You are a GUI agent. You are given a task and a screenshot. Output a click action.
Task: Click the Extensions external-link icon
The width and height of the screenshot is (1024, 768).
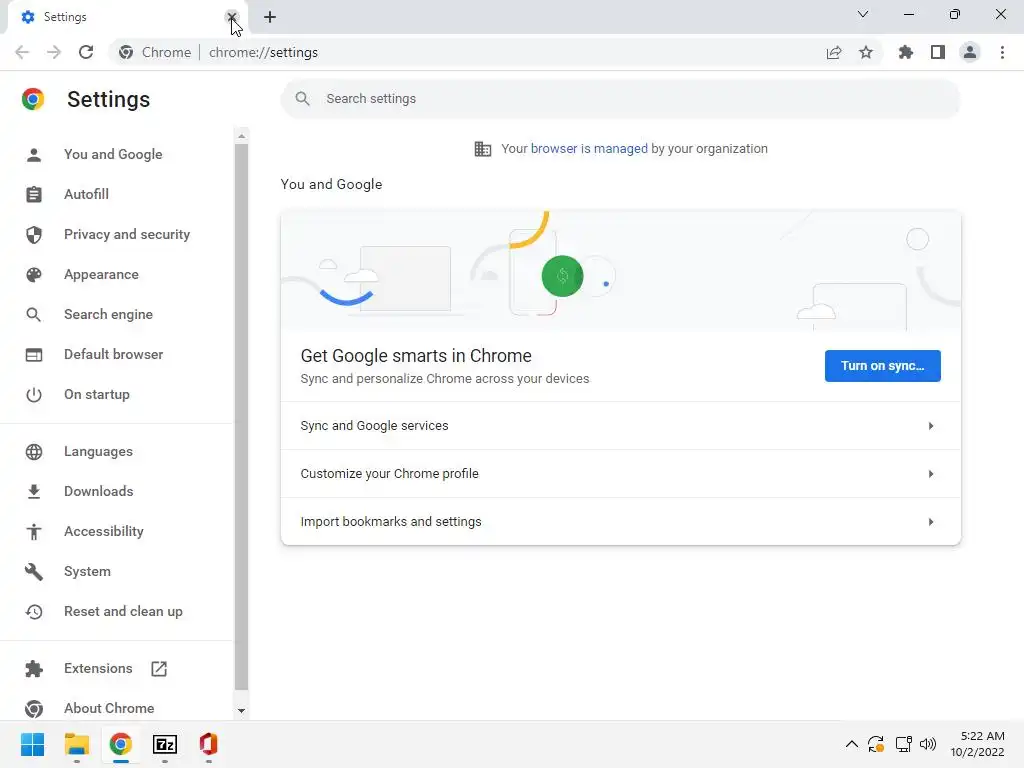pos(159,669)
